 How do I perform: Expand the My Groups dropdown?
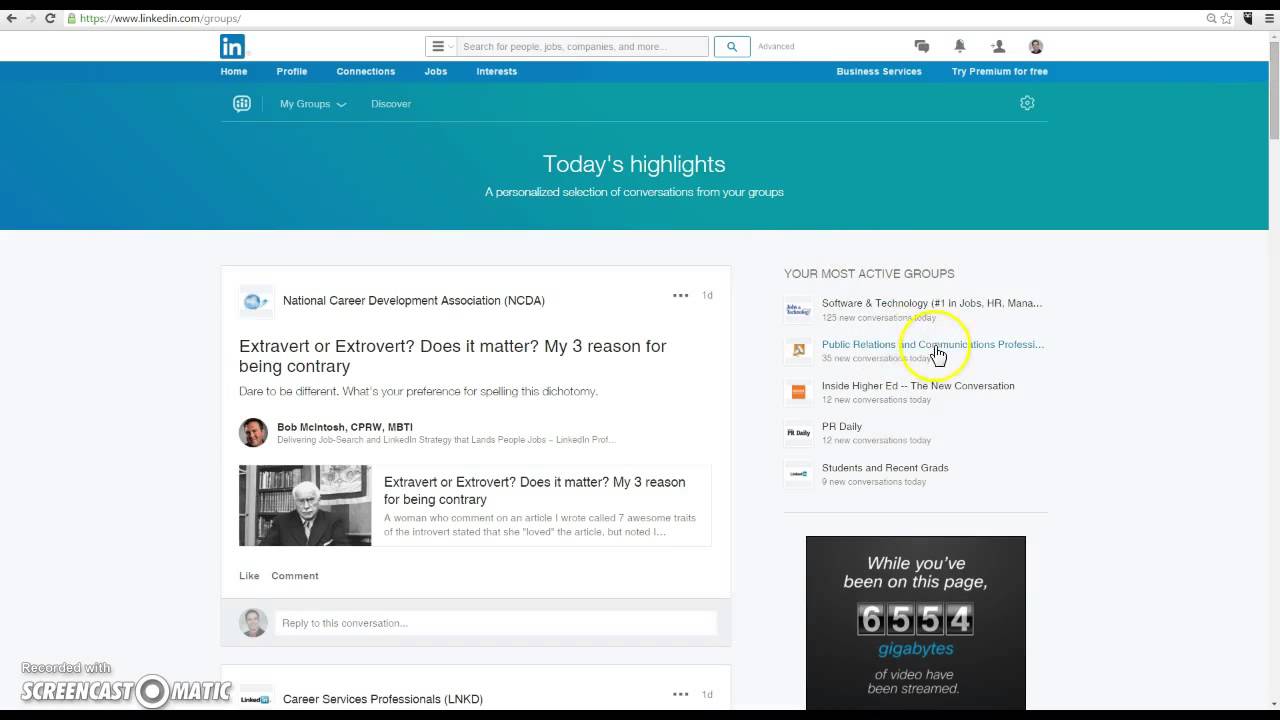pyautogui.click(x=312, y=104)
